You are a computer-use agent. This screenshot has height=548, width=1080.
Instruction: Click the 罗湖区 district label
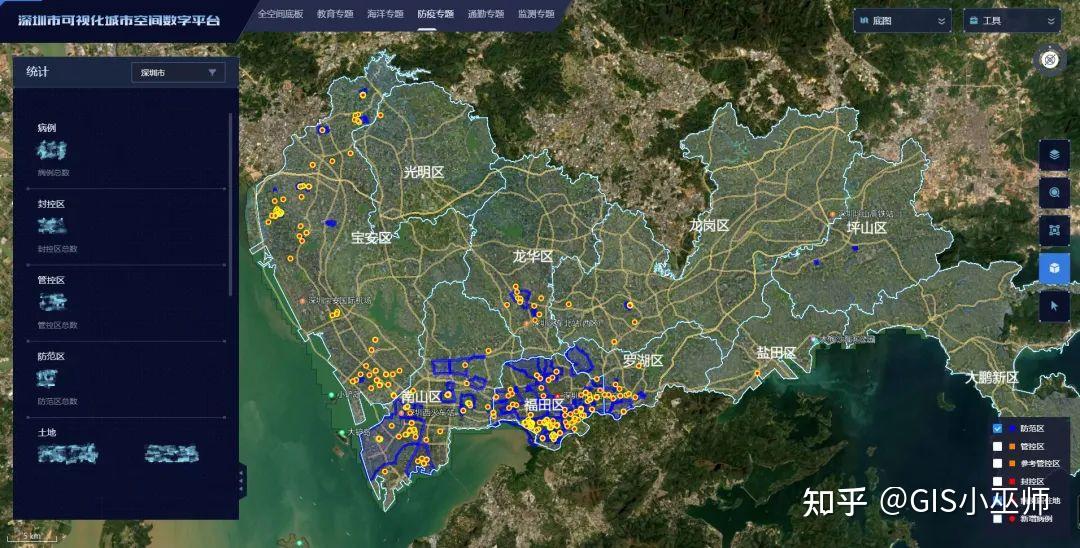(643, 361)
